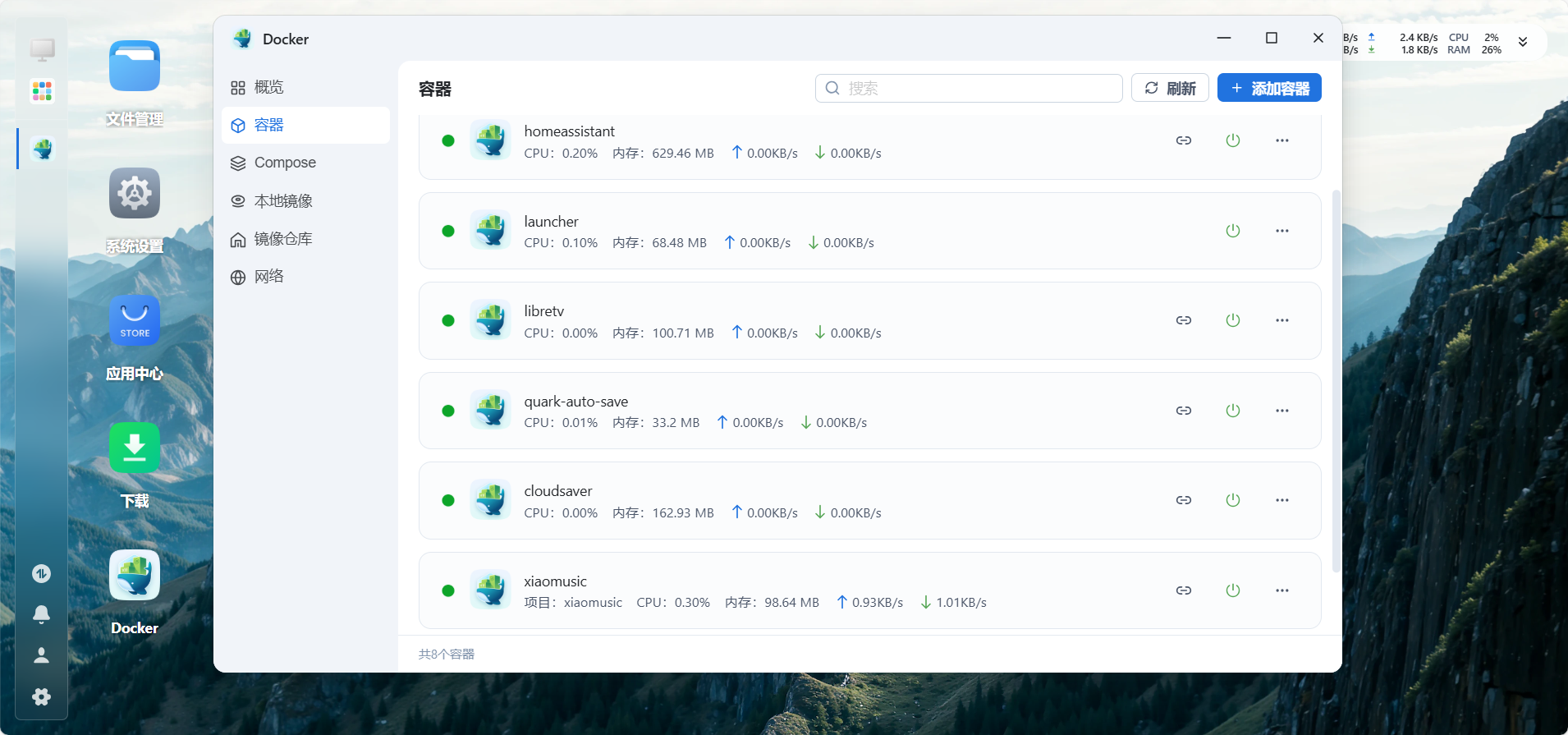Click the xiaomusic link icon
1568x735 pixels.
pos(1183,590)
